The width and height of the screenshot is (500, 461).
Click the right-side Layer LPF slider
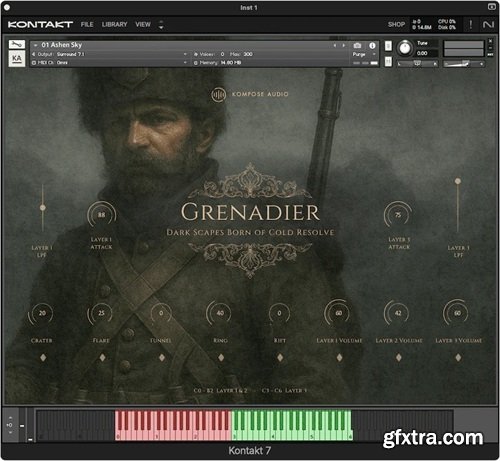tap(458, 207)
